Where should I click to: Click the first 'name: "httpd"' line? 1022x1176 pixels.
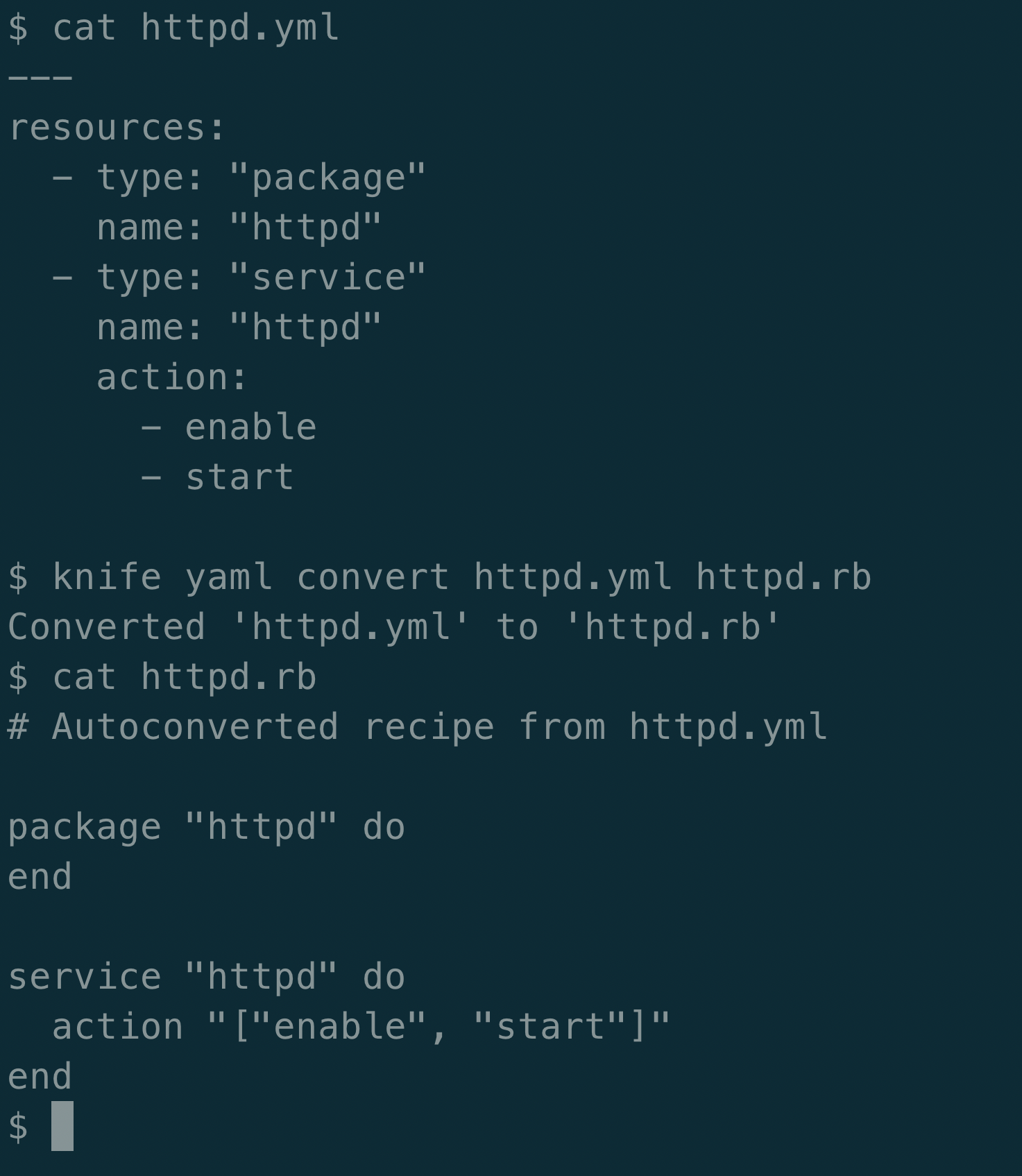[x=239, y=228]
